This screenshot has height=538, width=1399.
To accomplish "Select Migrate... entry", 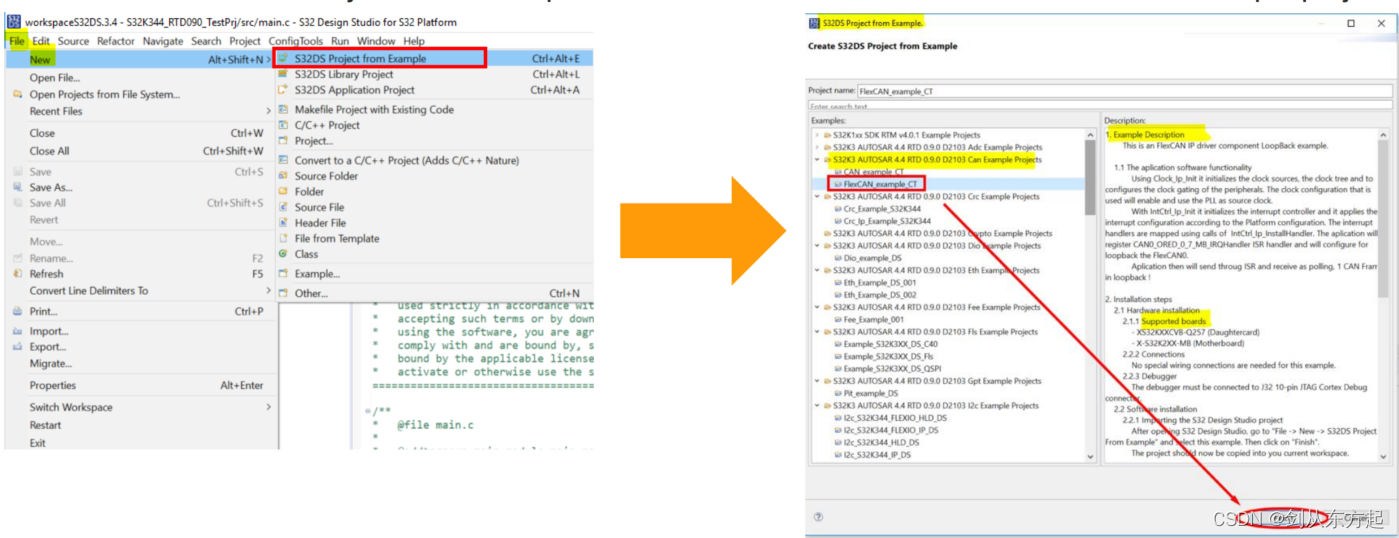I will point(51,363).
